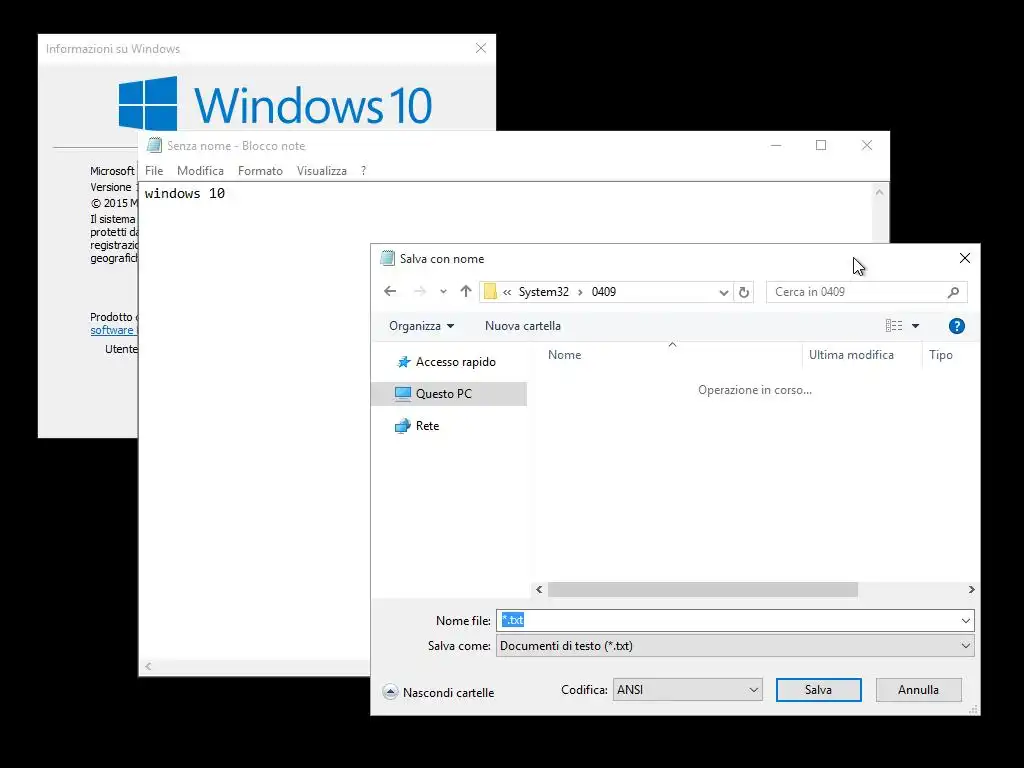
Task: Go back in Save As dialog
Action: point(390,291)
